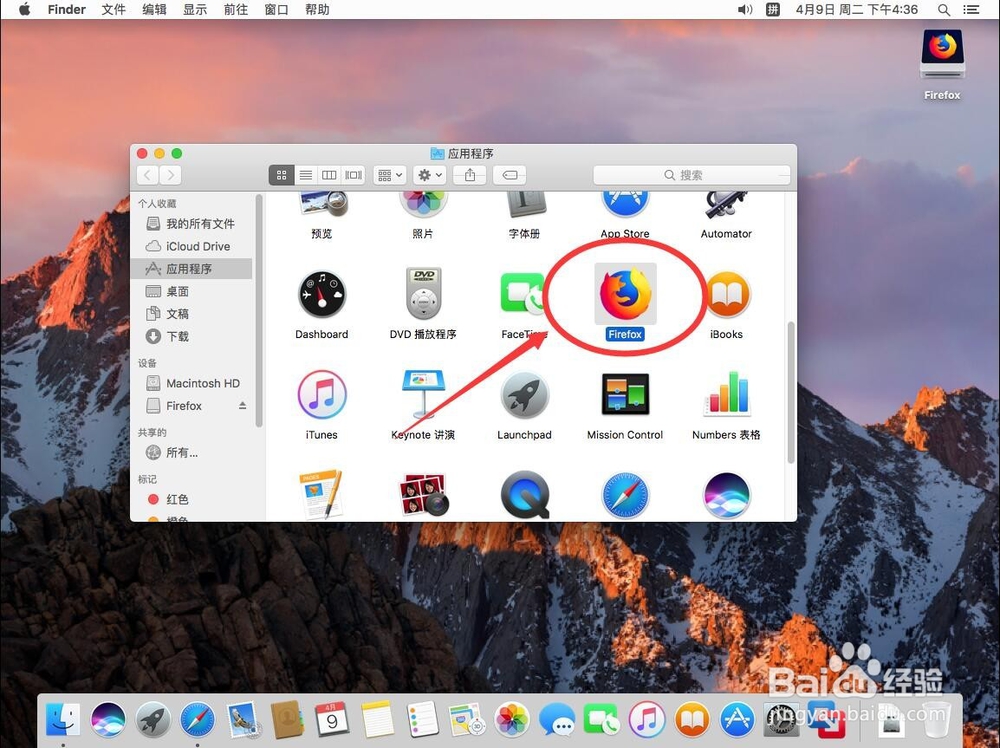
Task: Select the Pages app icon in bottom row
Action: click(x=321, y=495)
